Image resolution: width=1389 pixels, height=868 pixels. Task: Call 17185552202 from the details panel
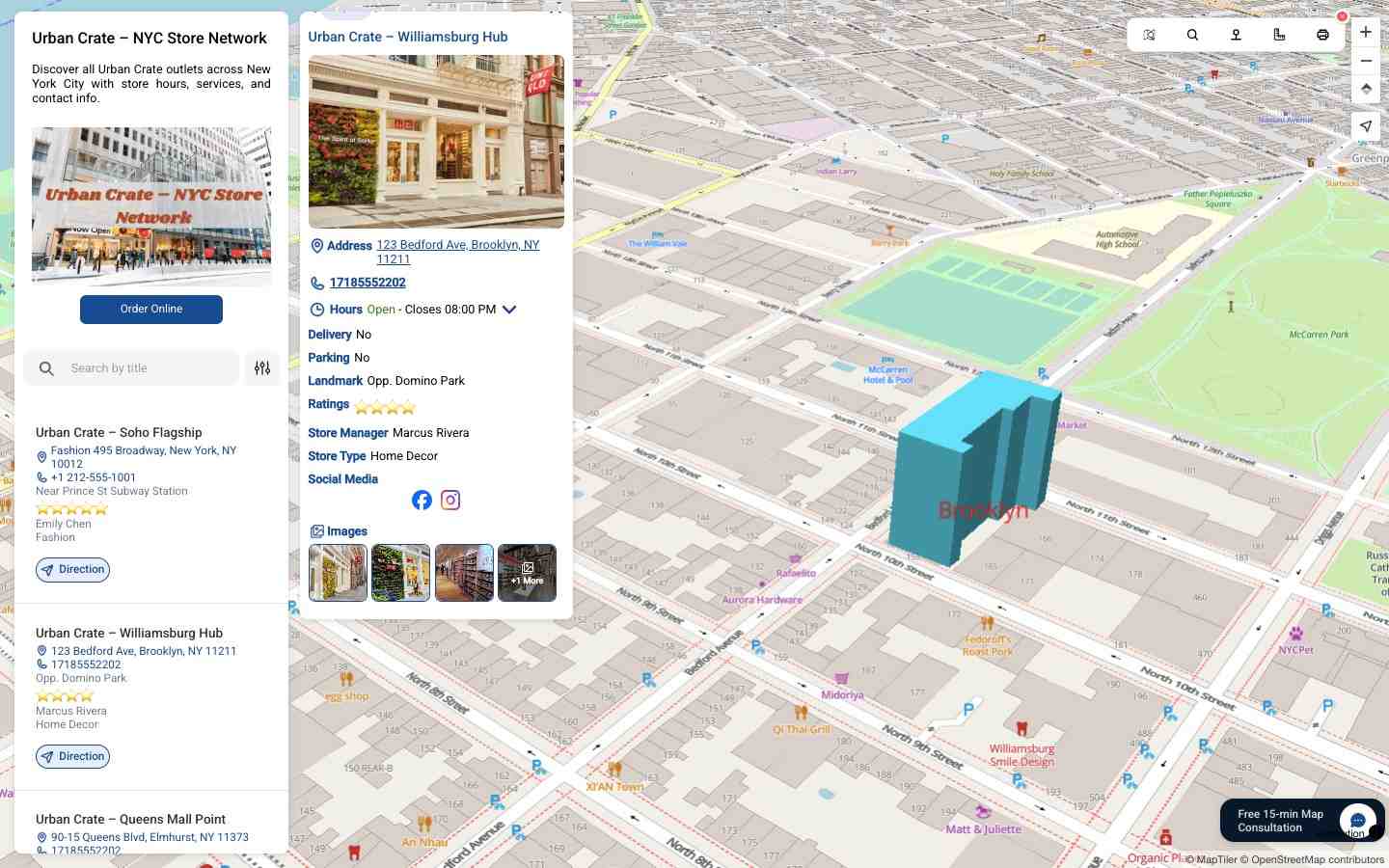[x=368, y=283]
